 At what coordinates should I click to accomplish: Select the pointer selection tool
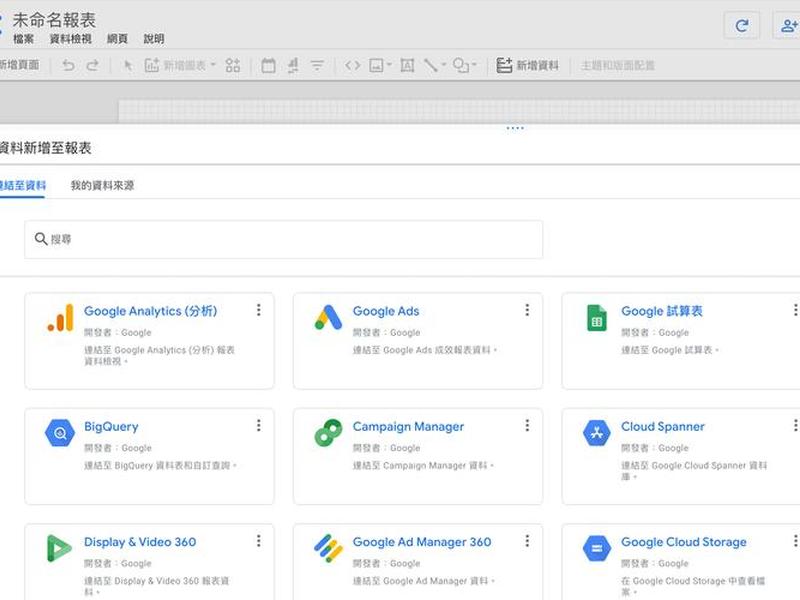(128, 65)
